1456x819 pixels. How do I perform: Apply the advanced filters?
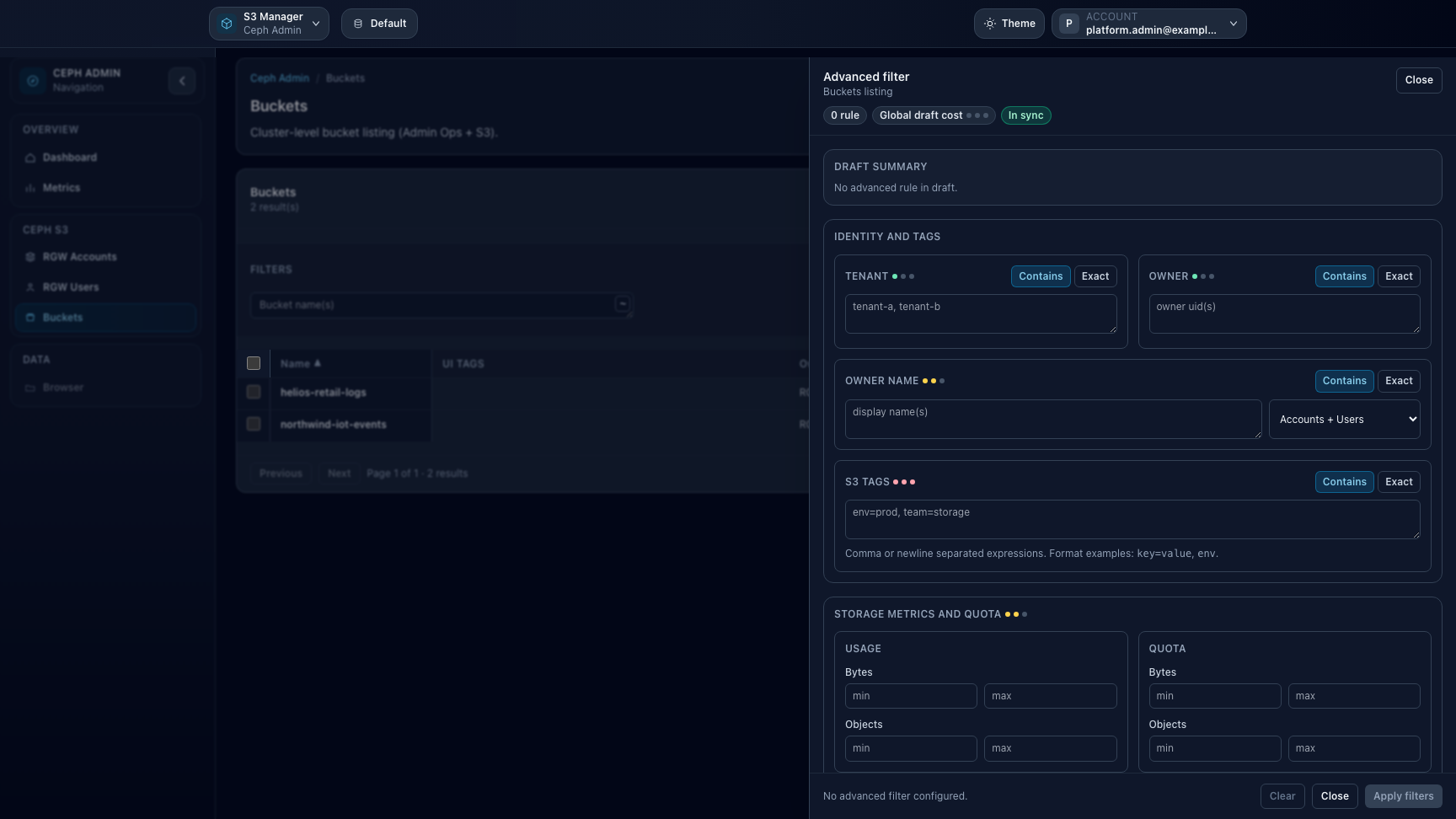[1403, 795]
